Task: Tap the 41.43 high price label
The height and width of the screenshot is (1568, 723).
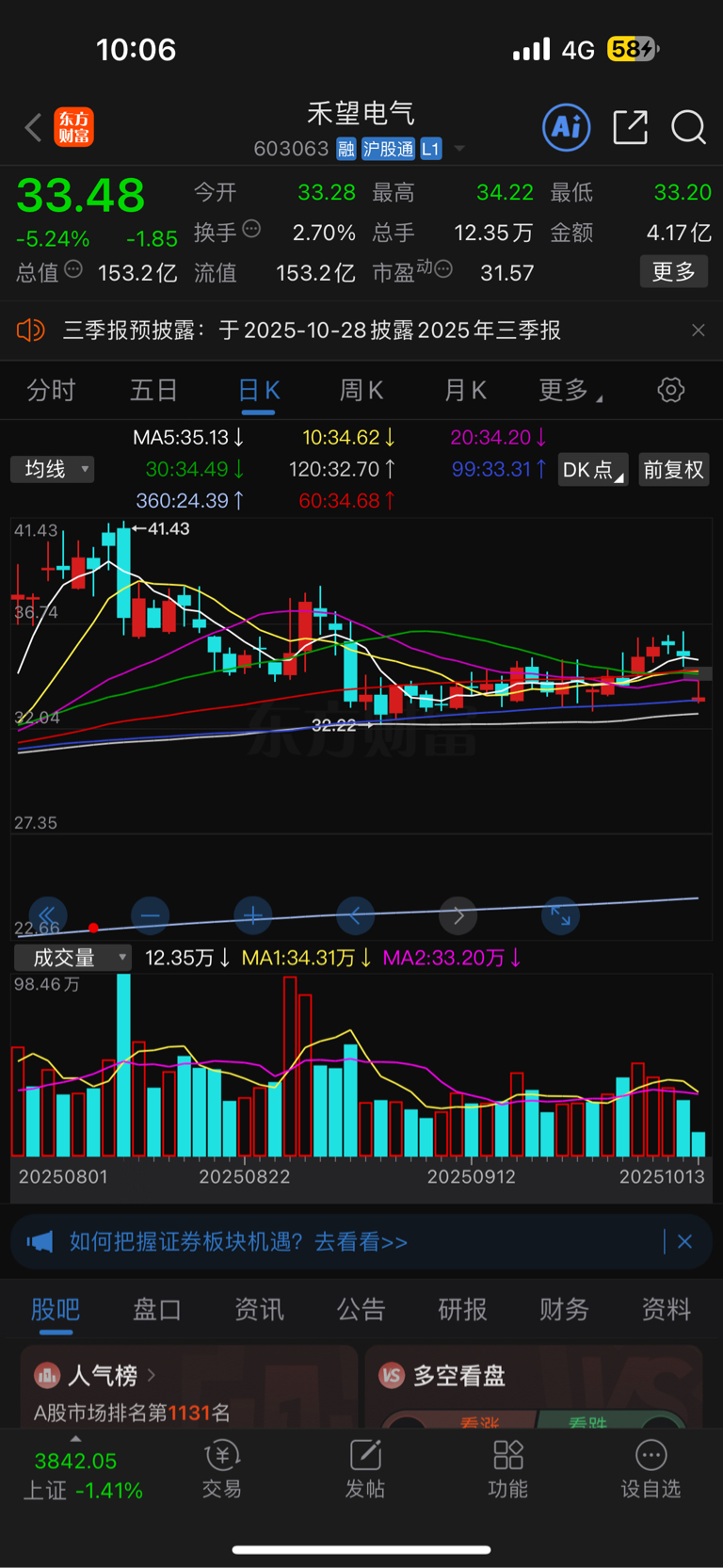Action: pos(169,528)
